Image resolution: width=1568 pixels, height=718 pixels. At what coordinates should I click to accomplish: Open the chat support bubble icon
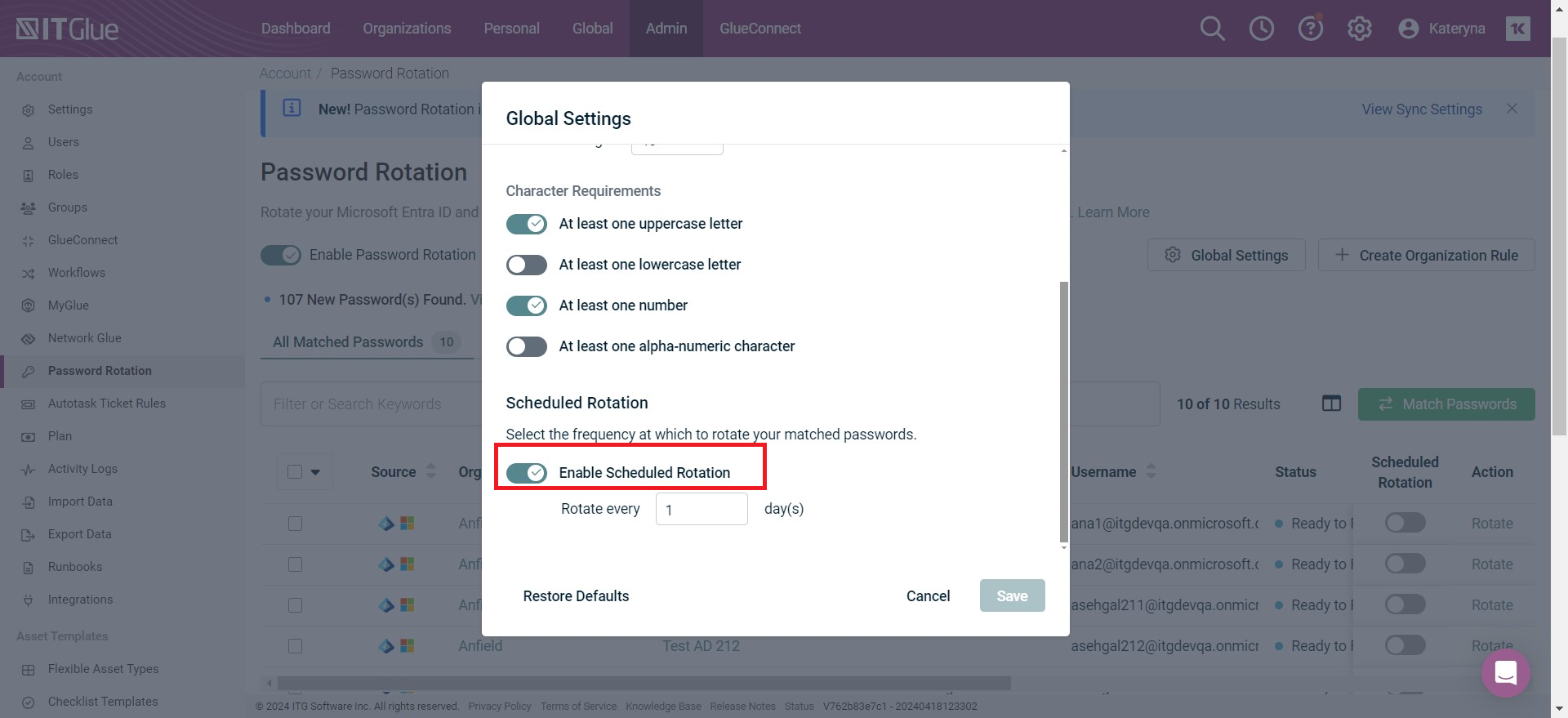pyautogui.click(x=1505, y=672)
